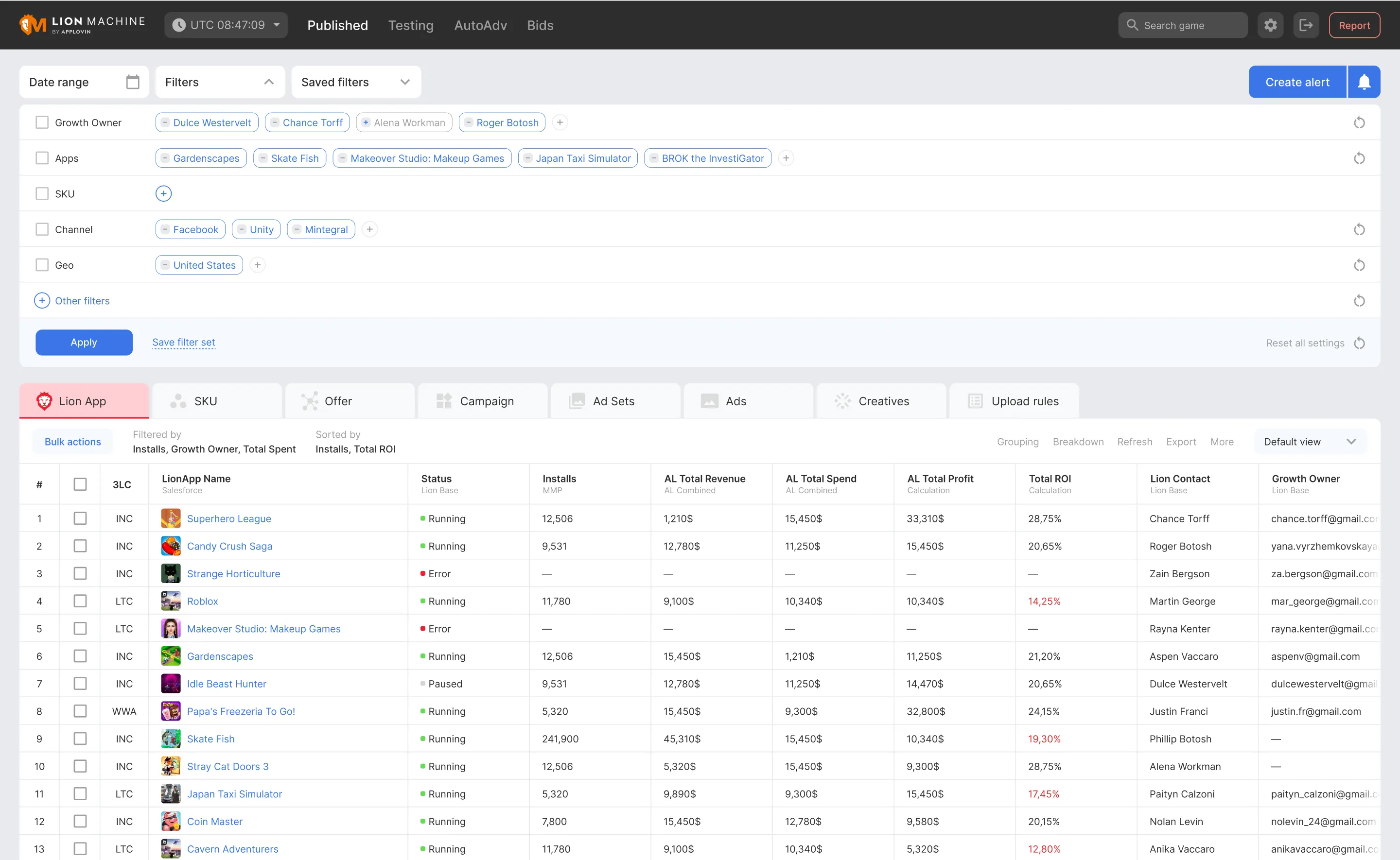Open the Saved filters dropdown
The height and width of the screenshot is (860, 1400).
(x=356, y=82)
